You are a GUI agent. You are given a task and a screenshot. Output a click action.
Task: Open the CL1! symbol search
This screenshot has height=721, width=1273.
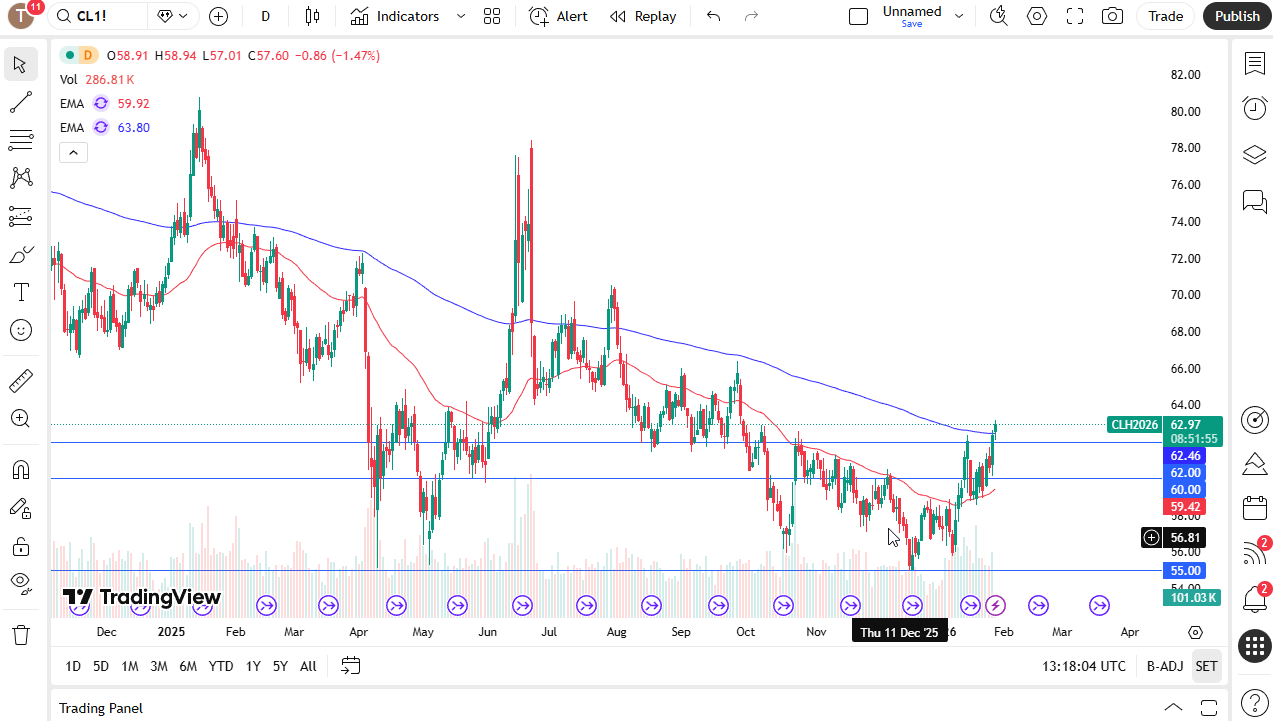coord(97,16)
